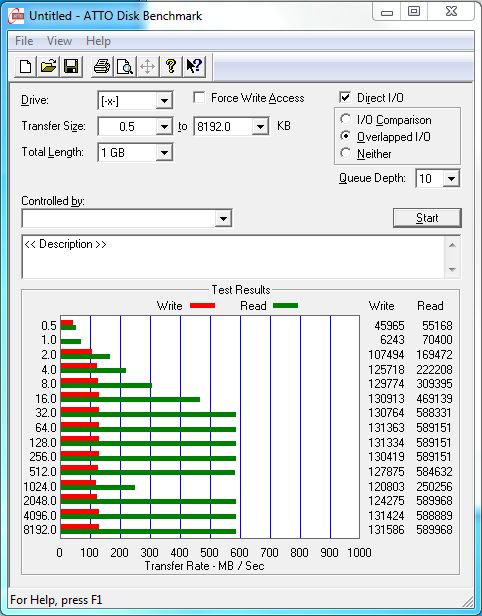Click the red Write legend swatch
The image size is (482, 616).
[202, 305]
